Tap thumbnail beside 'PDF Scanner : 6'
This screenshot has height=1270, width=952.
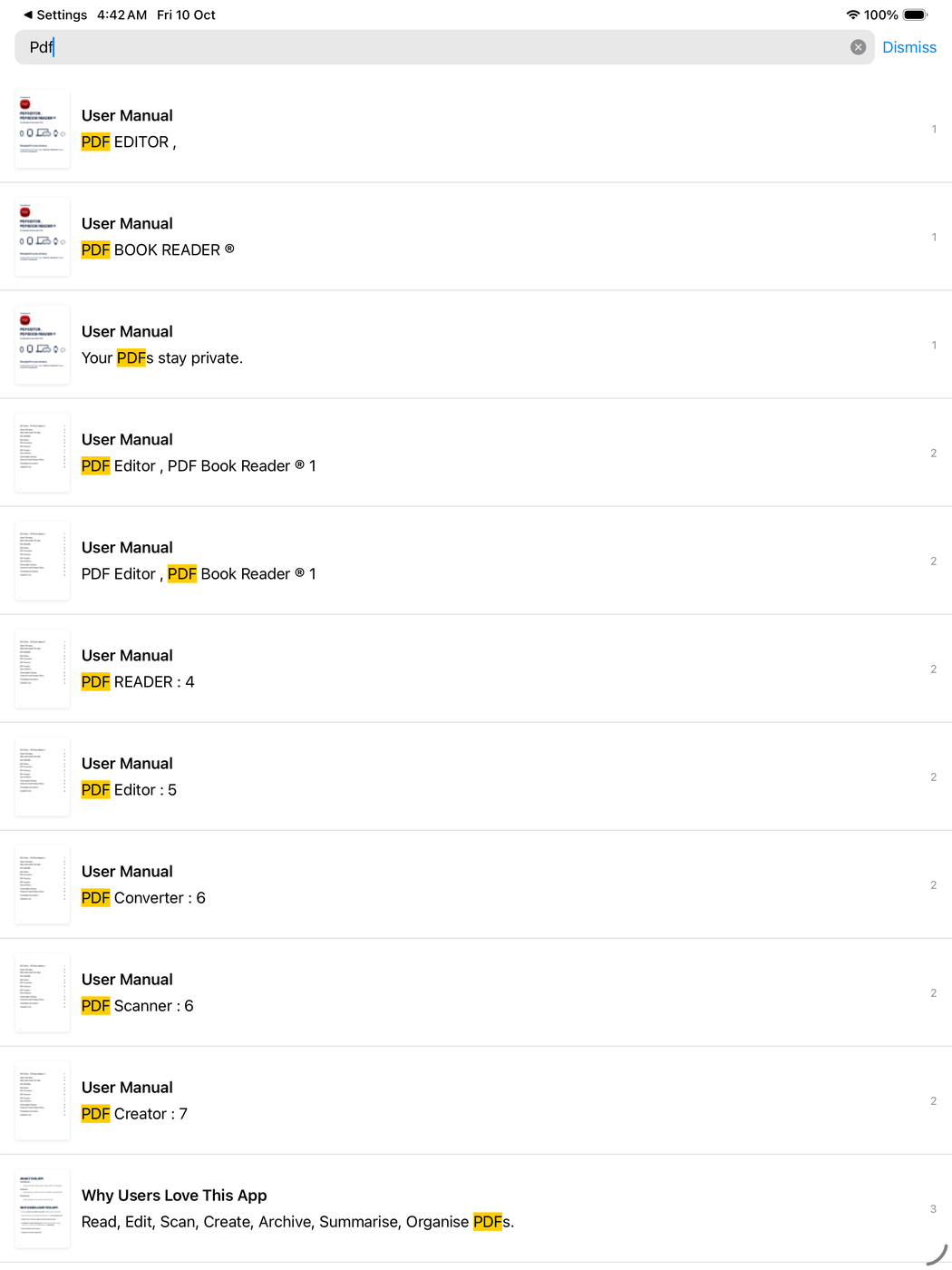(x=43, y=992)
